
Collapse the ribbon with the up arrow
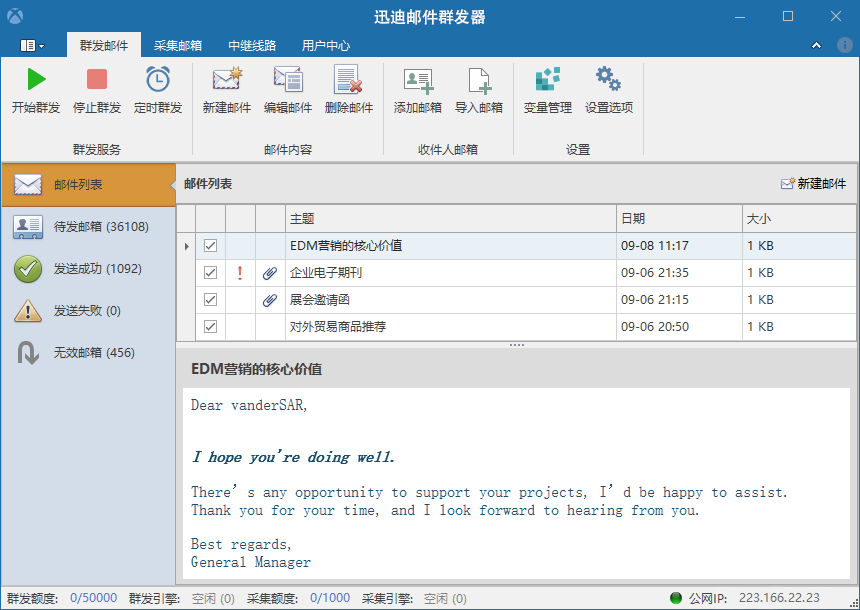pos(816,45)
